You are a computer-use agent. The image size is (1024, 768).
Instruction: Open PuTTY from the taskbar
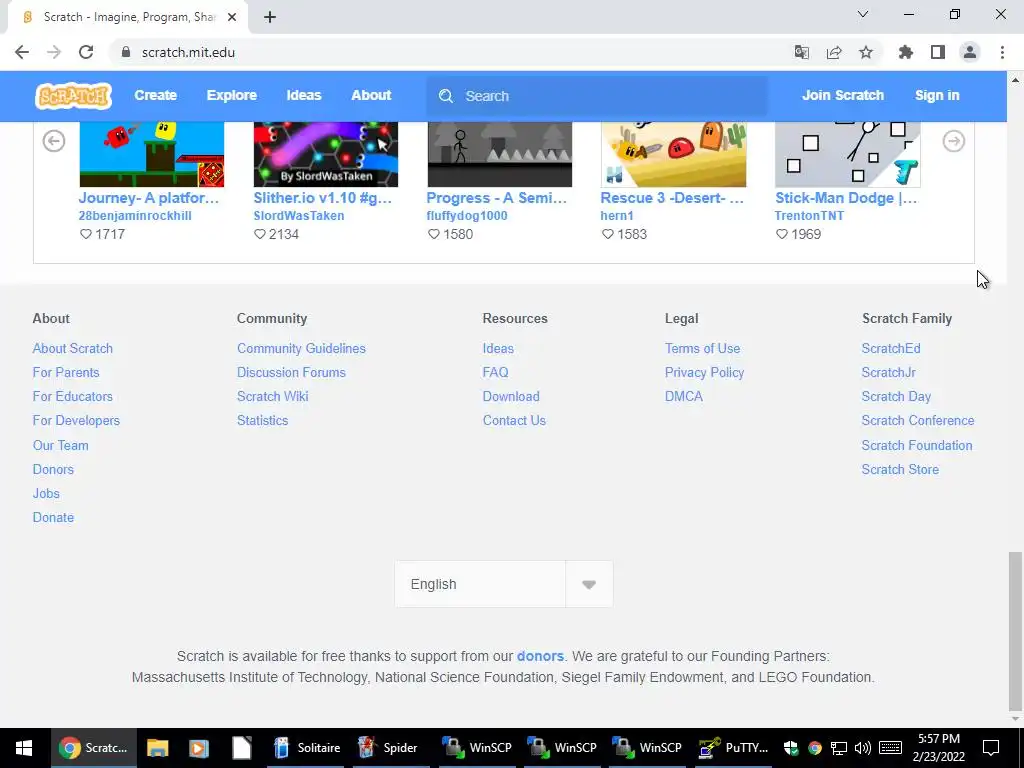click(733, 748)
